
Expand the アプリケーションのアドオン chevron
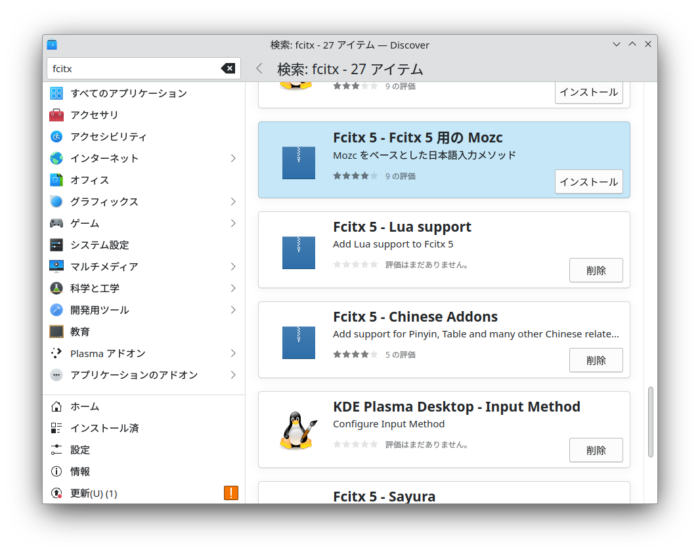233,375
